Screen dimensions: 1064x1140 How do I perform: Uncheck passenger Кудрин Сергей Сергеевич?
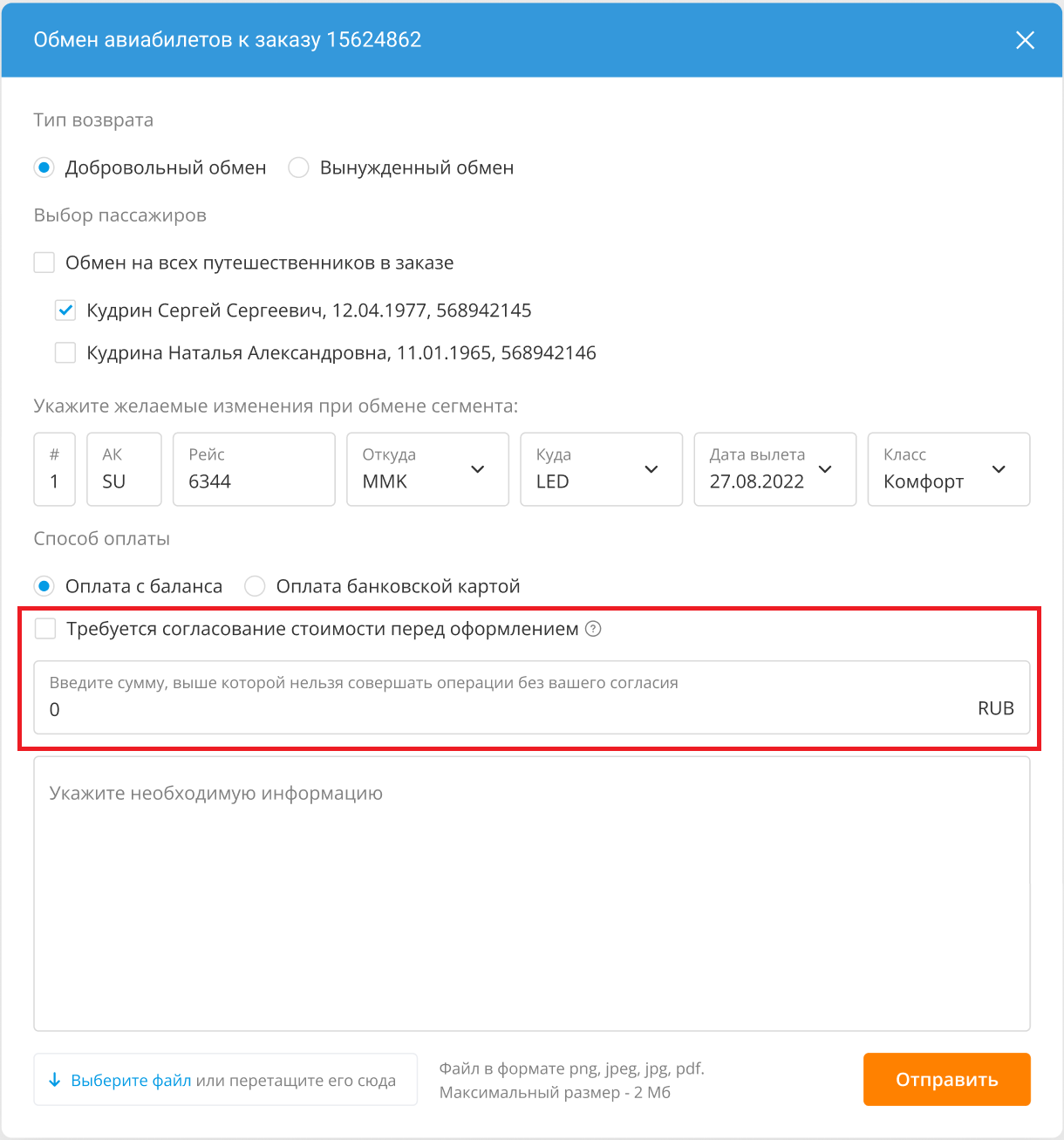click(x=65, y=310)
